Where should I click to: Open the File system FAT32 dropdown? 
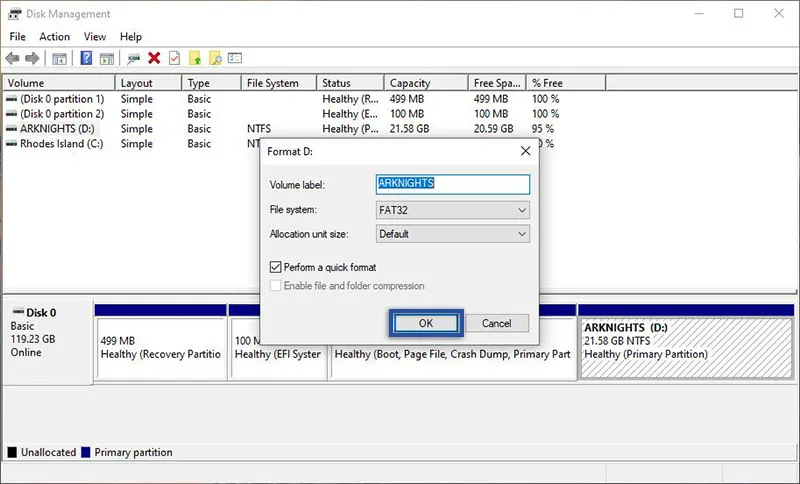point(453,210)
